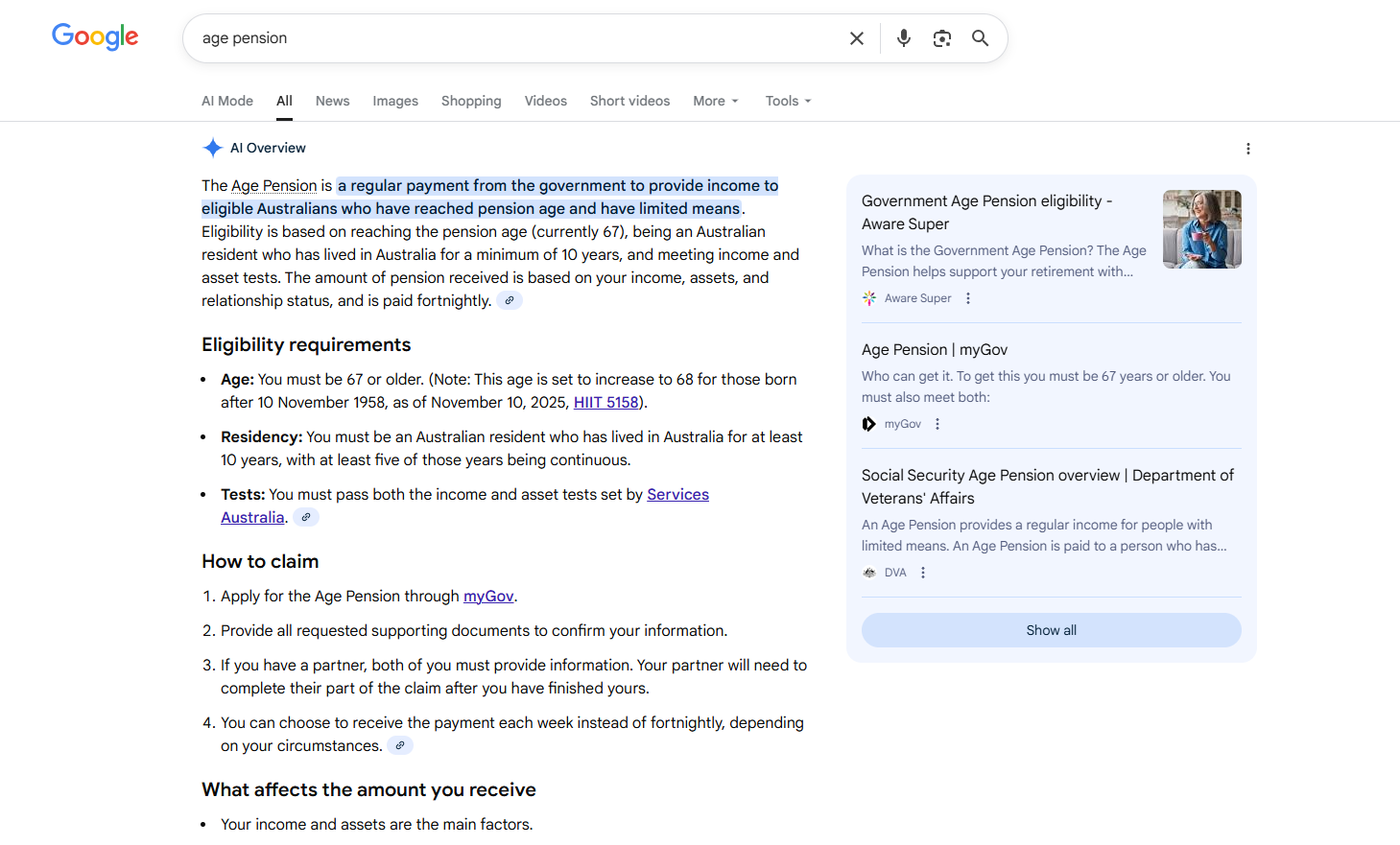Open search by image camera icon

pos(941,38)
